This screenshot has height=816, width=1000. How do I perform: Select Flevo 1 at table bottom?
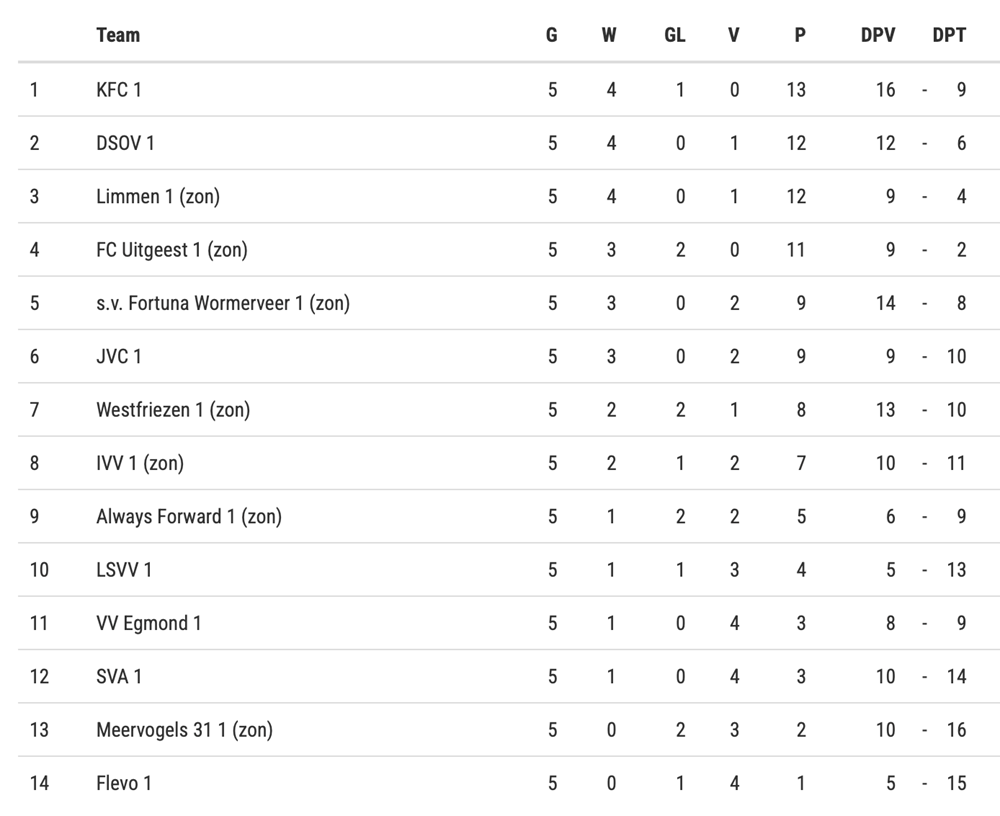[x=509, y=783]
